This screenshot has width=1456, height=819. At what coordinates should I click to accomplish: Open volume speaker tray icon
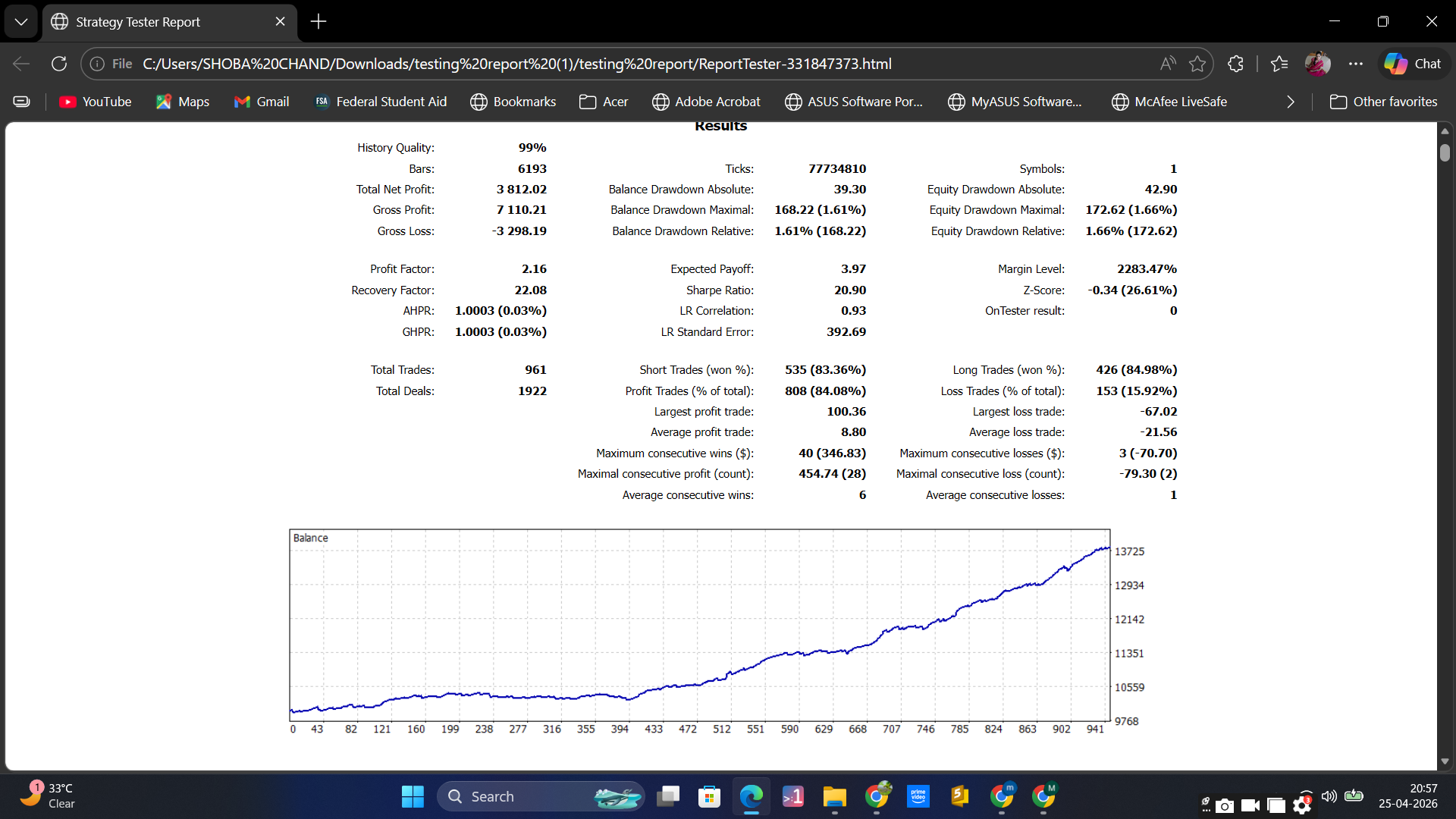click(x=1329, y=796)
